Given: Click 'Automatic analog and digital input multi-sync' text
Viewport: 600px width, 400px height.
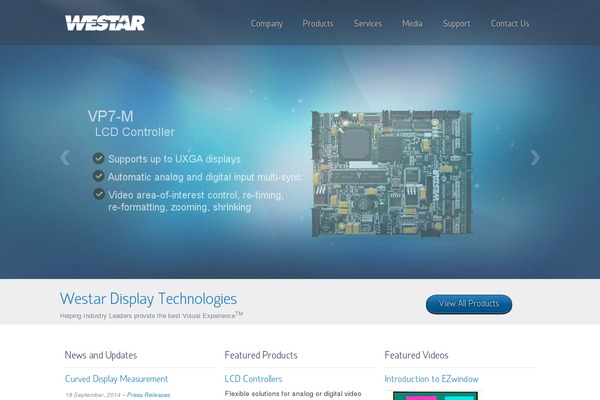Looking at the screenshot, I should (204, 177).
